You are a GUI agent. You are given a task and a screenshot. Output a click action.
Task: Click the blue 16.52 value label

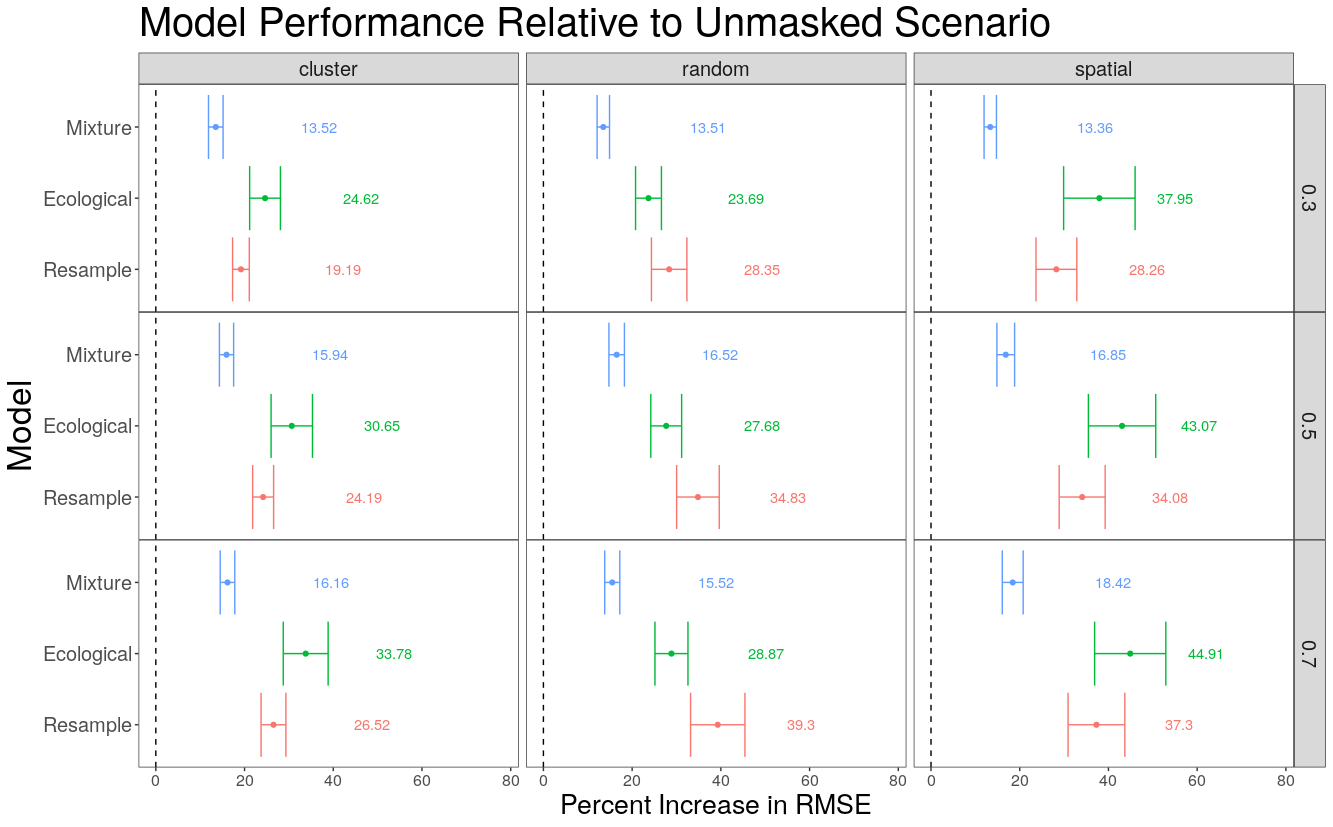coord(720,355)
